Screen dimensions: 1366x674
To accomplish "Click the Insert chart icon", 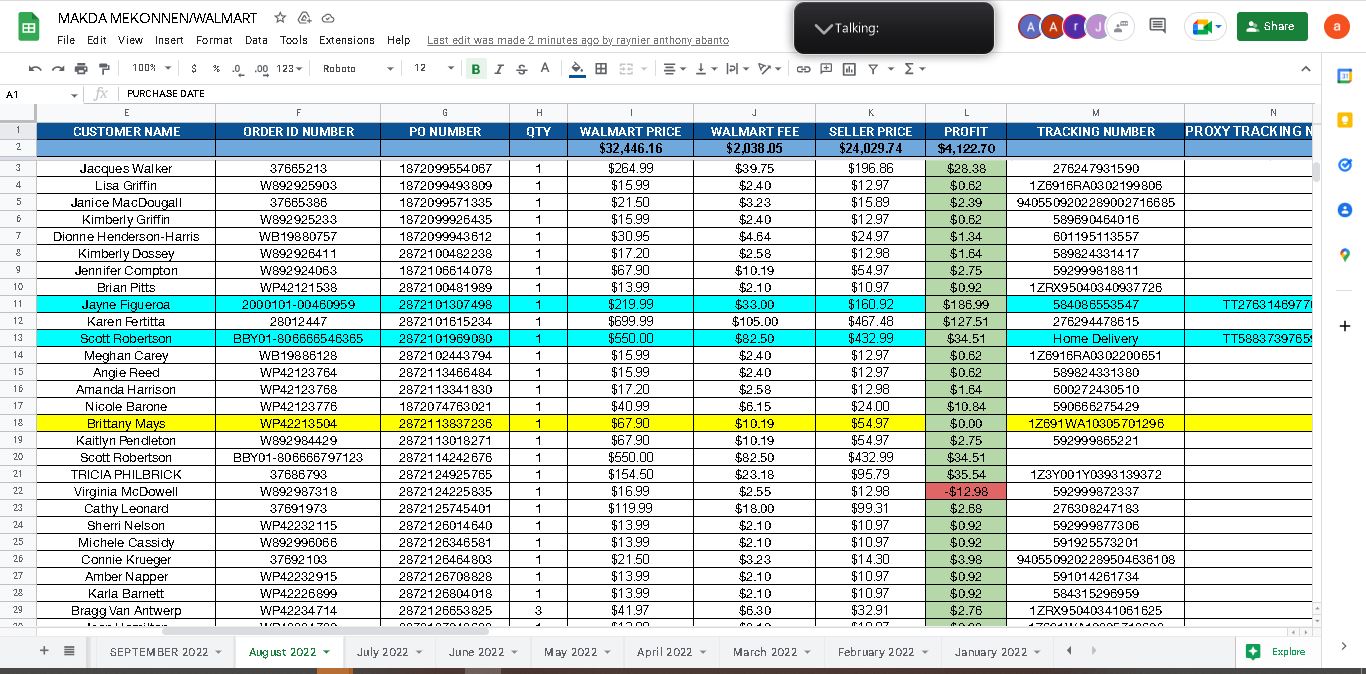I will coord(849,69).
